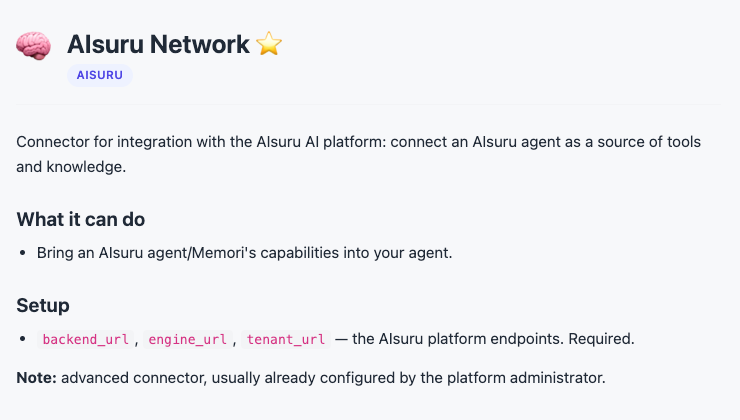Click the horizontal divider under the header
The width and height of the screenshot is (740, 420).
tap(368, 104)
